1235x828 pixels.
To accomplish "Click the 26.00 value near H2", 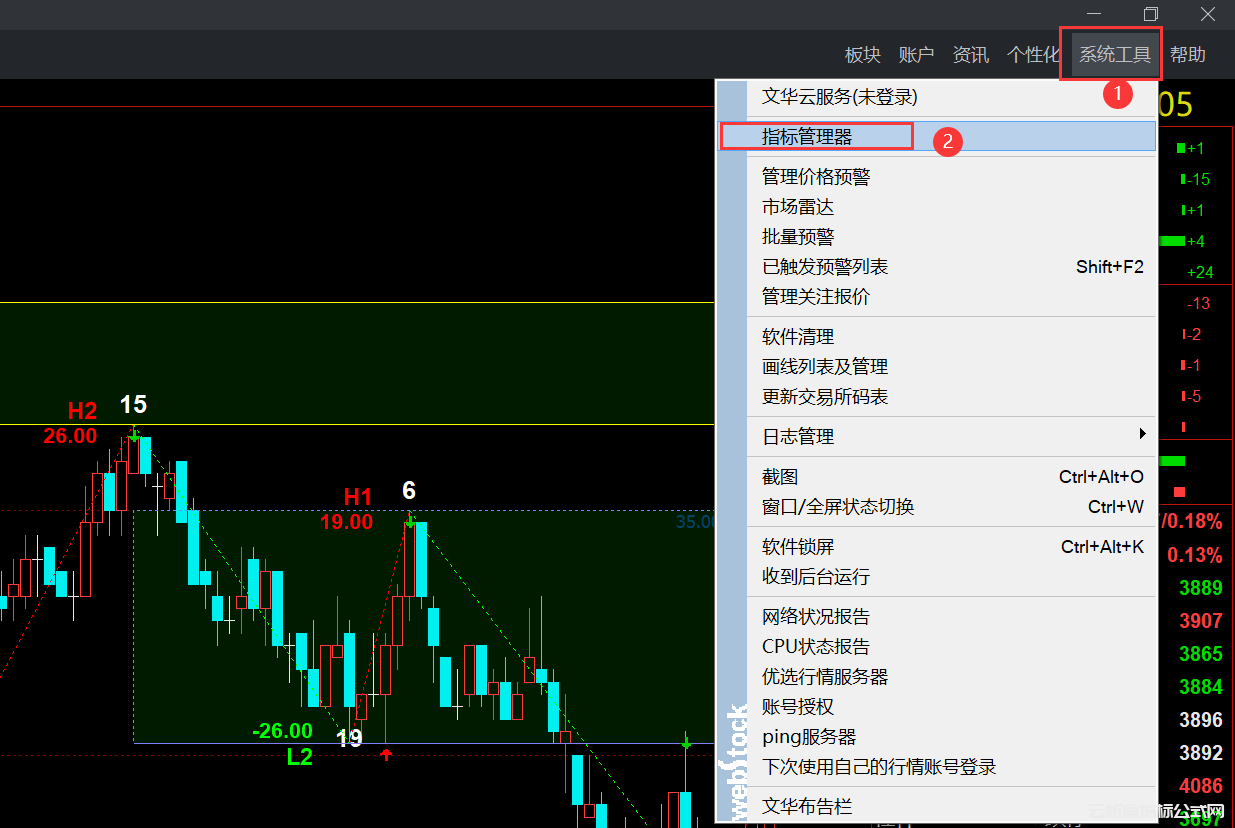I will [70, 436].
